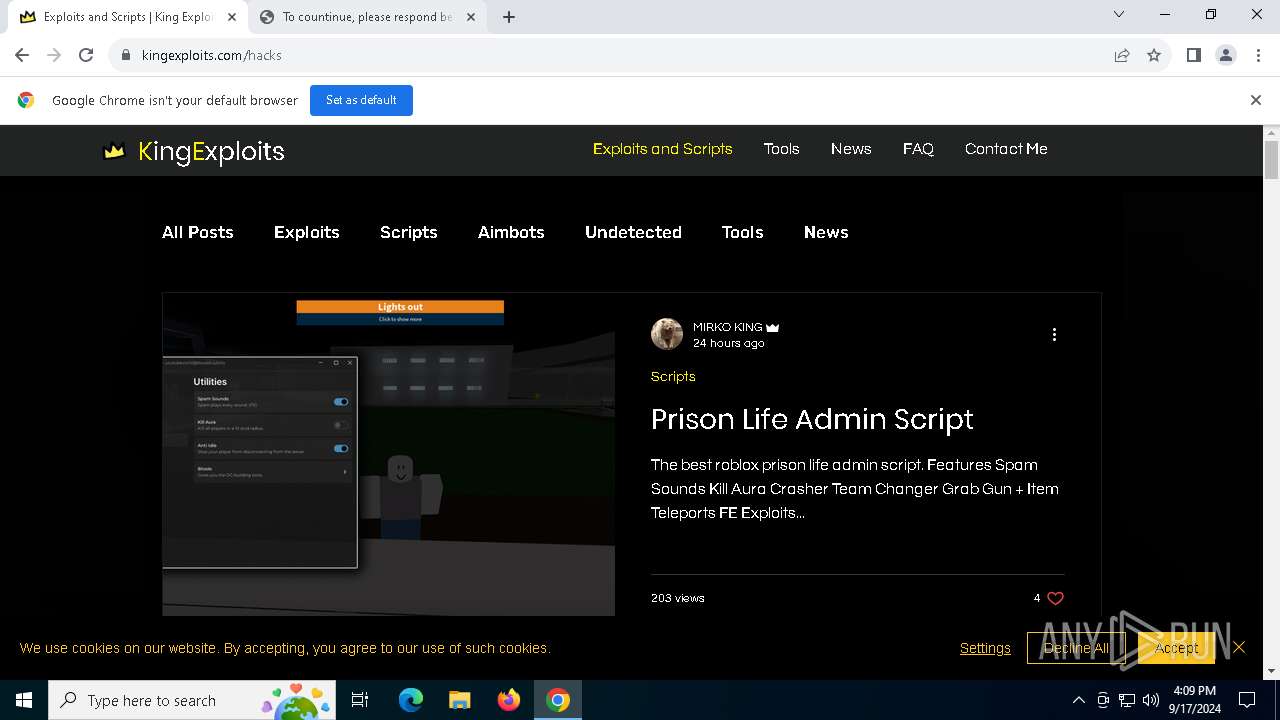Screen dimensions: 1280x720
Task: Close the cookie banner
Action: [1239, 647]
